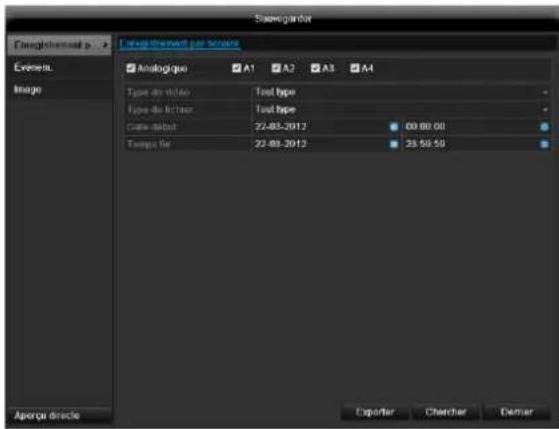559x429 pixels.
Task: Open the start date calendar picker icon
Action: [393, 127]
